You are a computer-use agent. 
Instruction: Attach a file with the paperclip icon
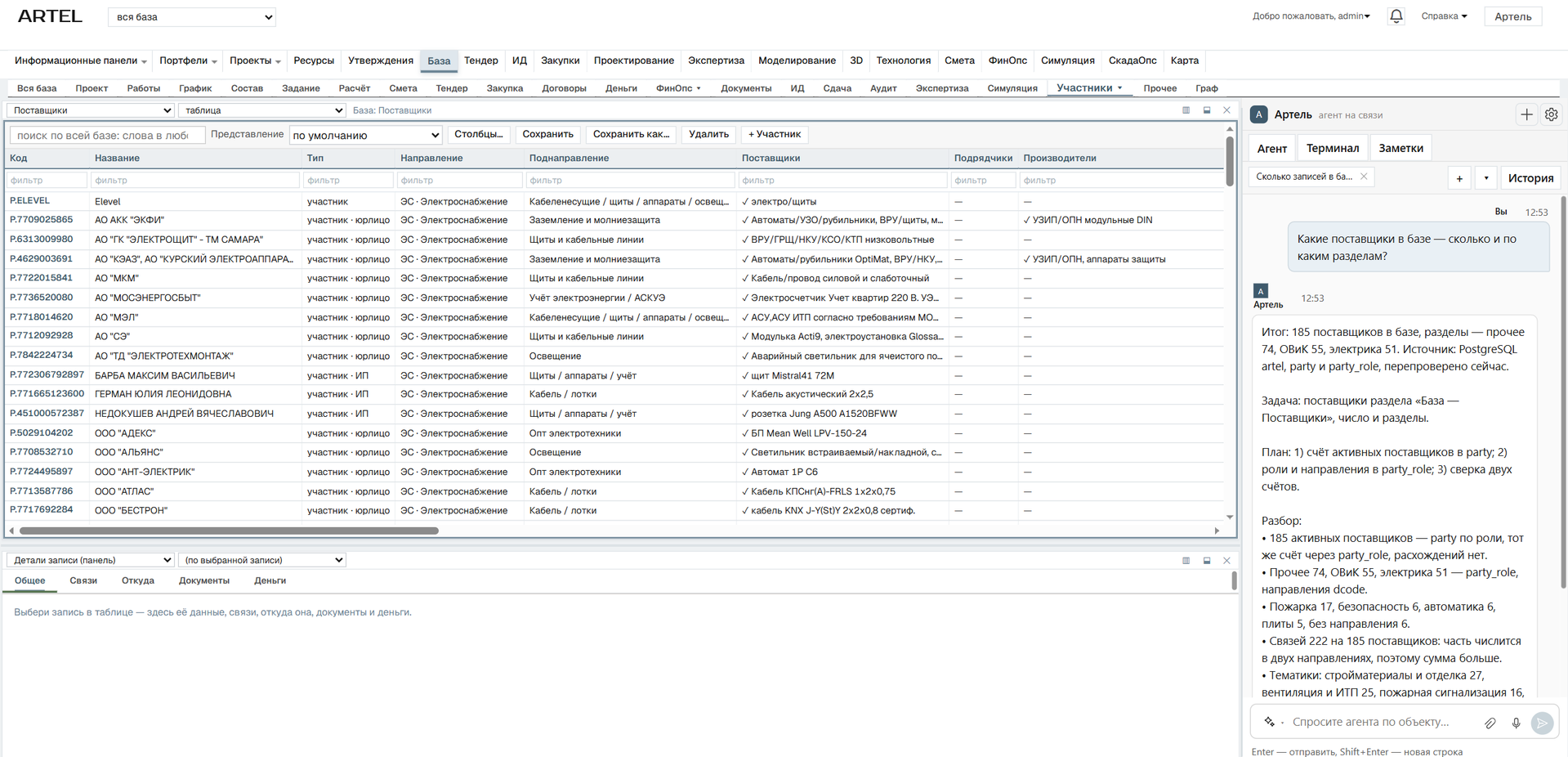click(x=1490, y=723)
